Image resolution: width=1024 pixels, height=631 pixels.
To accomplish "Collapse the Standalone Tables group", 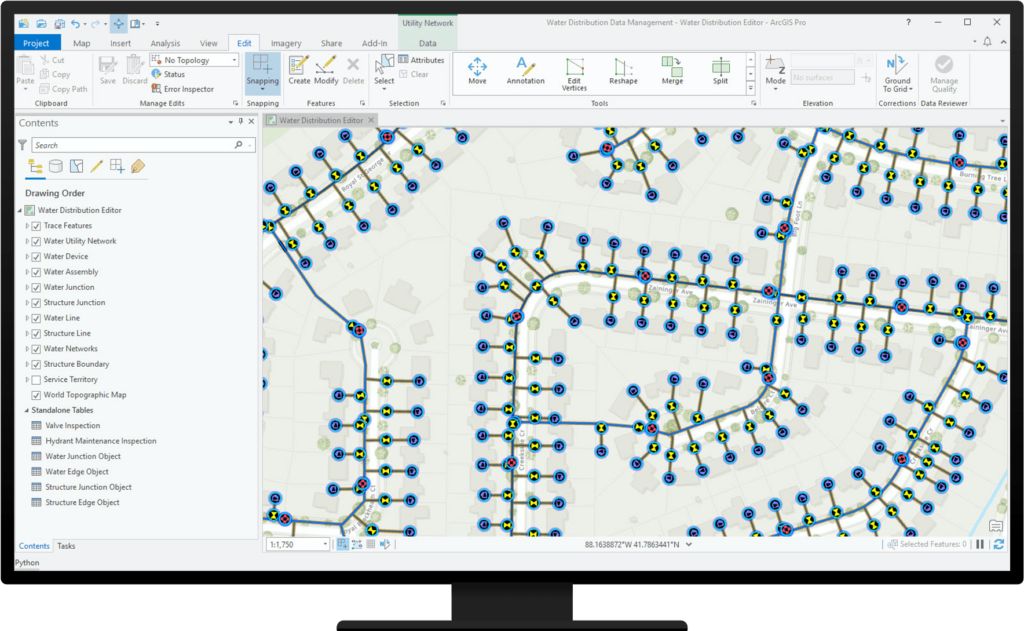I will tap(27, 410).
